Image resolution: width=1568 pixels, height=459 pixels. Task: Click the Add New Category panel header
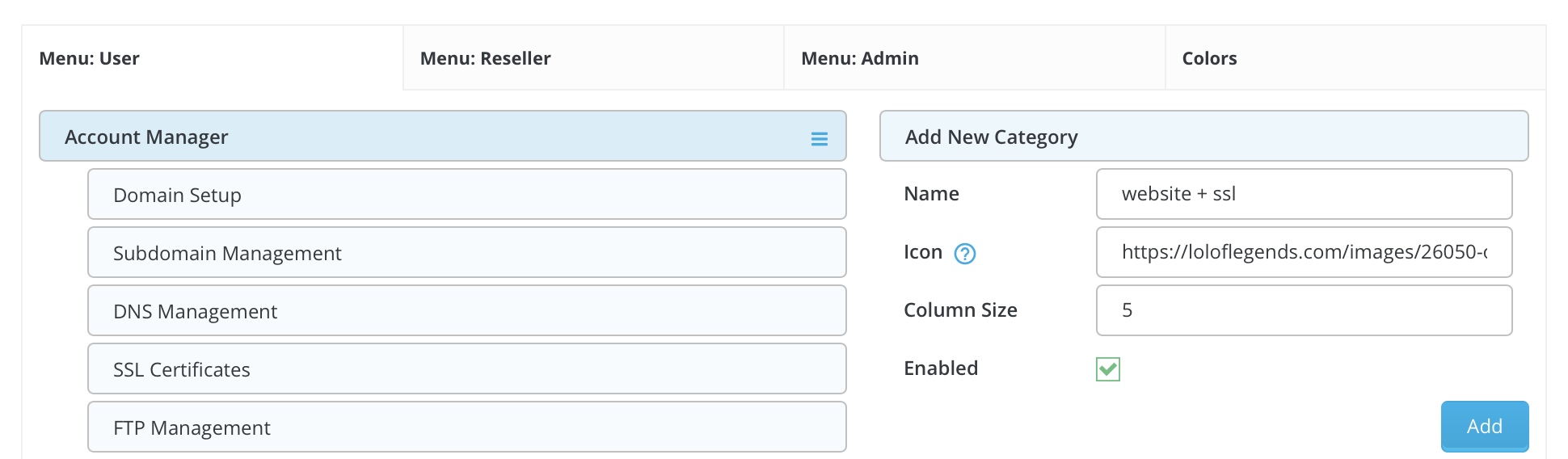(x=1203, y=136)
